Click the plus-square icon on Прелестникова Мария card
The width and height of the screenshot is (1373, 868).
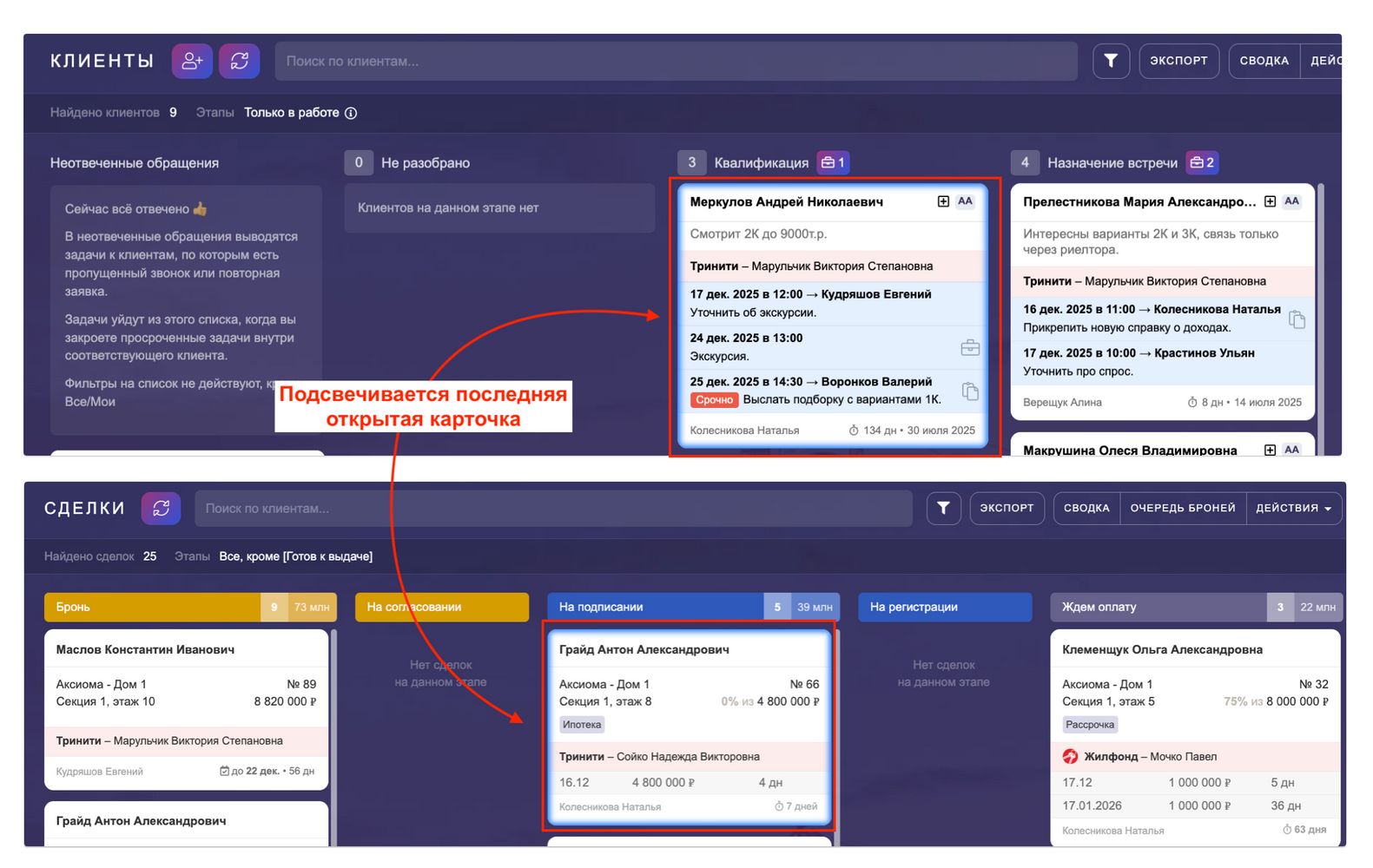[1270, 201]
